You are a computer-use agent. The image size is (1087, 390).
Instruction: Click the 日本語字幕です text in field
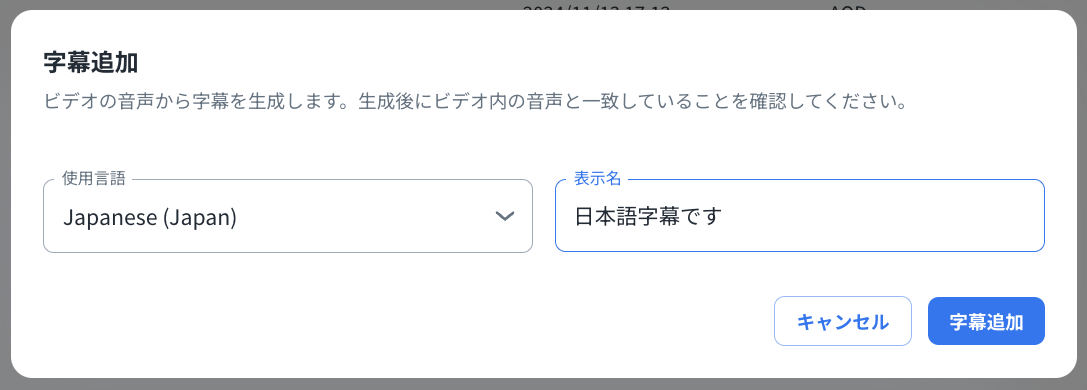pos(649,217)
